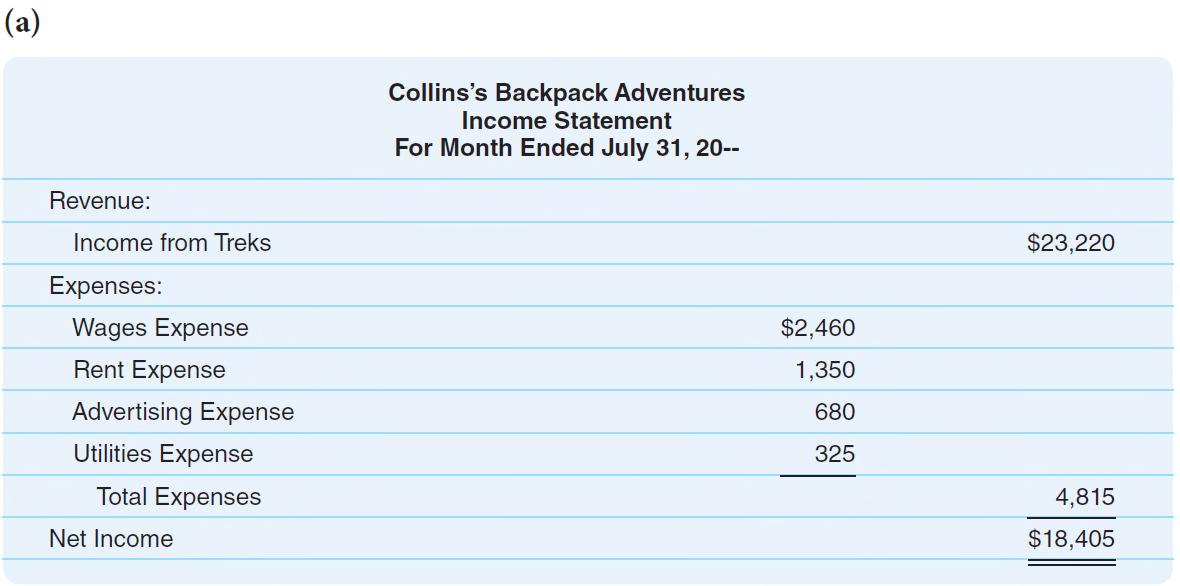Click the For Month Ended July 31 line
The width and height of the screenshot is (1180, 586).
(567, 147)
